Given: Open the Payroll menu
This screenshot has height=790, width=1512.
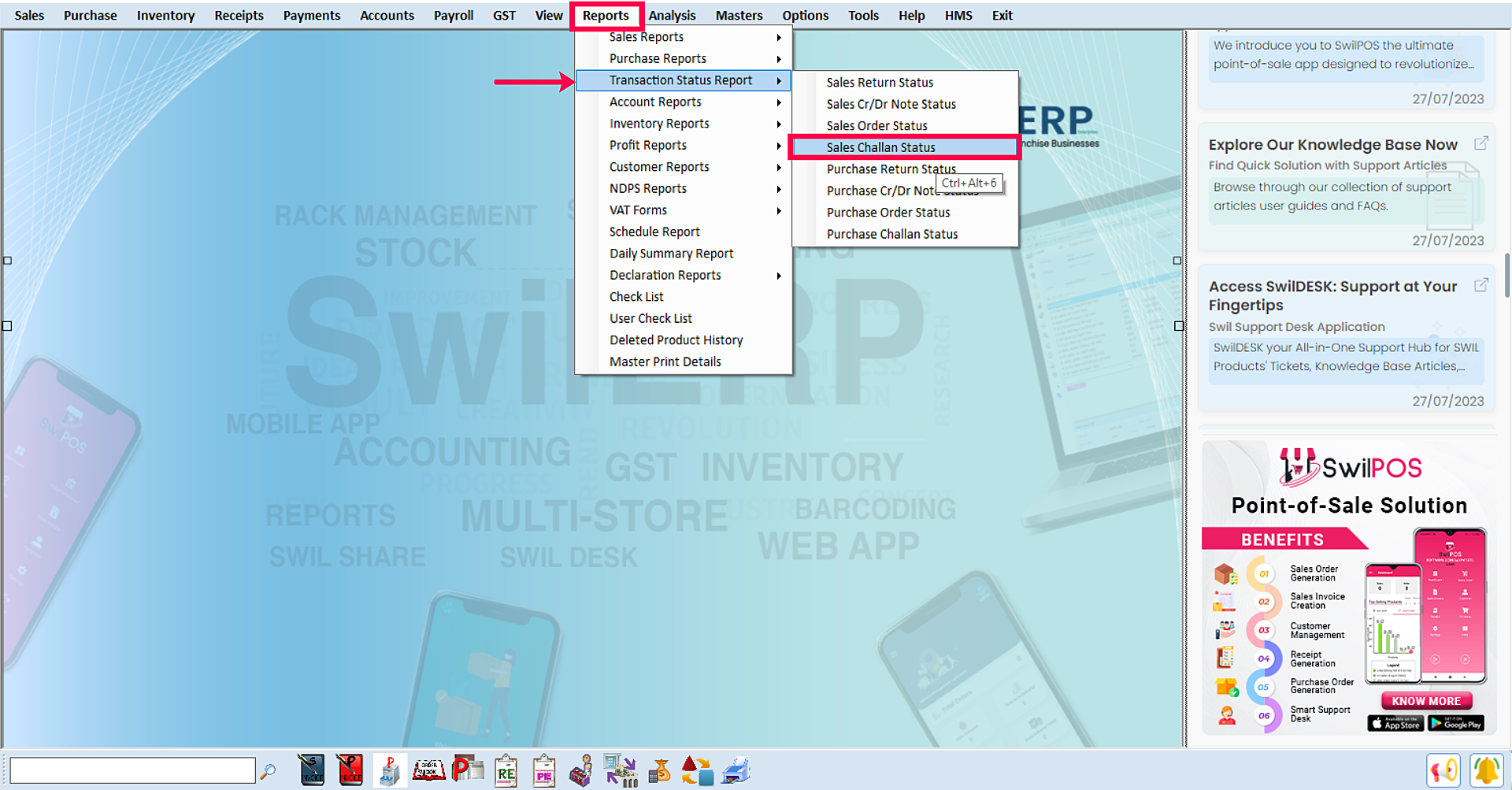Looking at the screenshot, I should pyautogui.click(x=454, y=15).
